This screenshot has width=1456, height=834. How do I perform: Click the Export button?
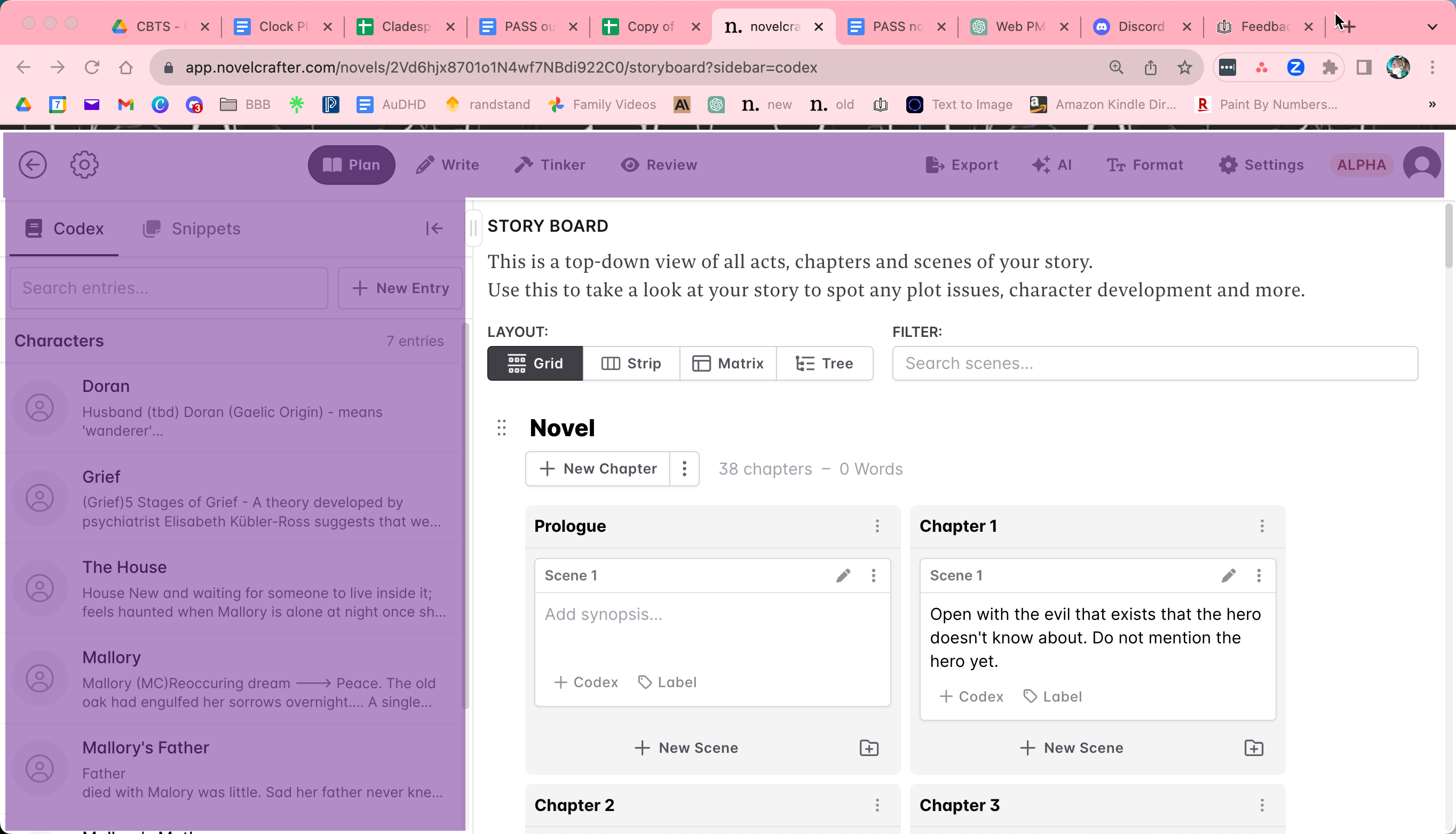(x=962, y=165)
